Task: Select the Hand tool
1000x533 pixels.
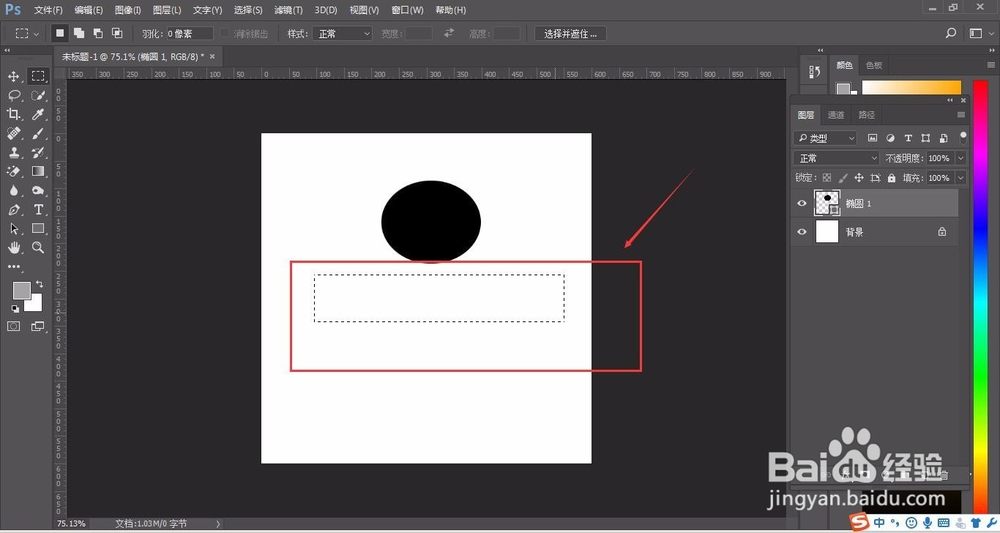Action: tap(13, 247)
